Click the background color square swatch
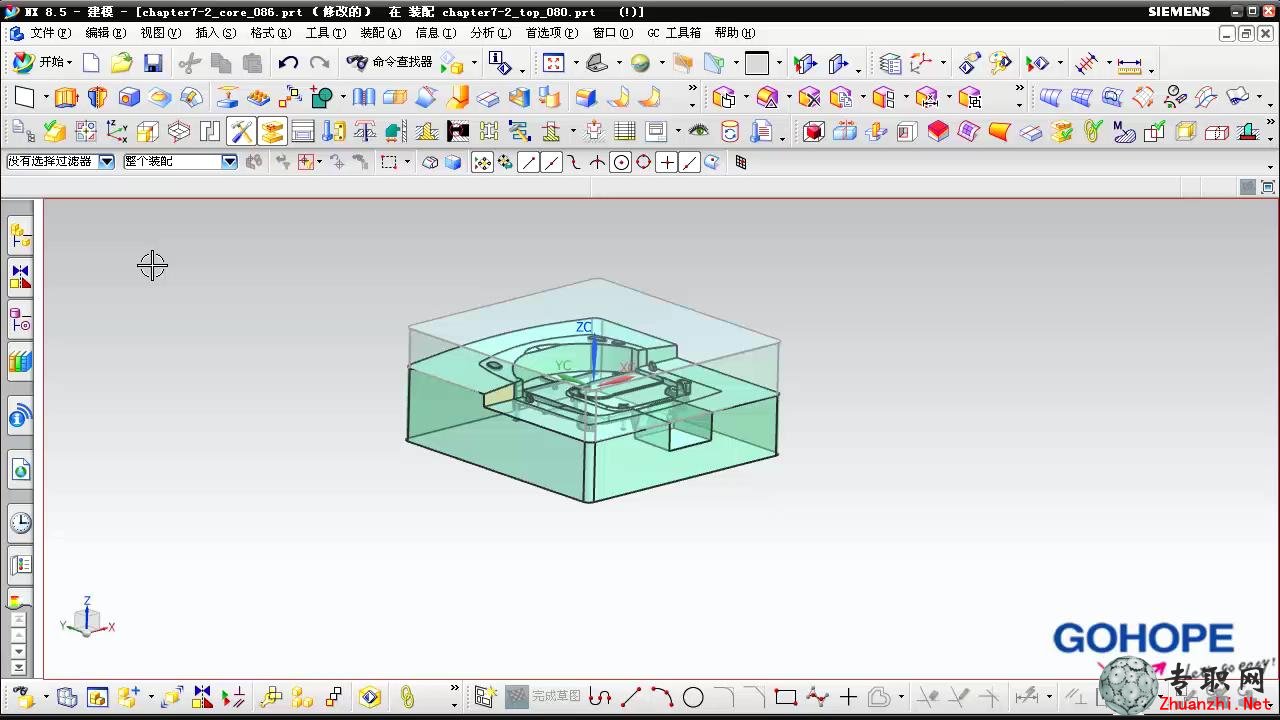The width and height of the screenshot is (1280, 720). [x=757, y=63]
